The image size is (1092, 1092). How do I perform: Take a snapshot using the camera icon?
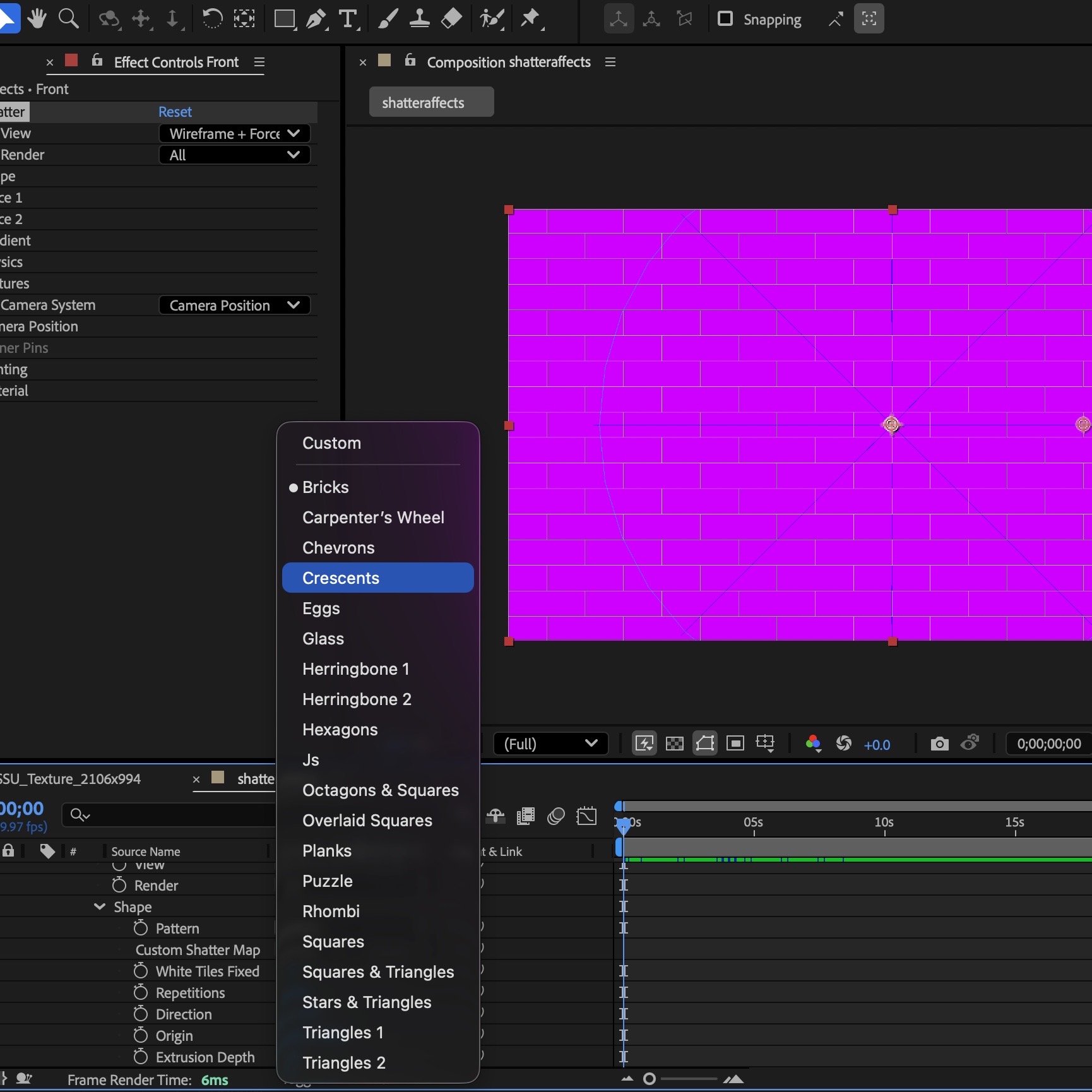click(x=939, y=744)
